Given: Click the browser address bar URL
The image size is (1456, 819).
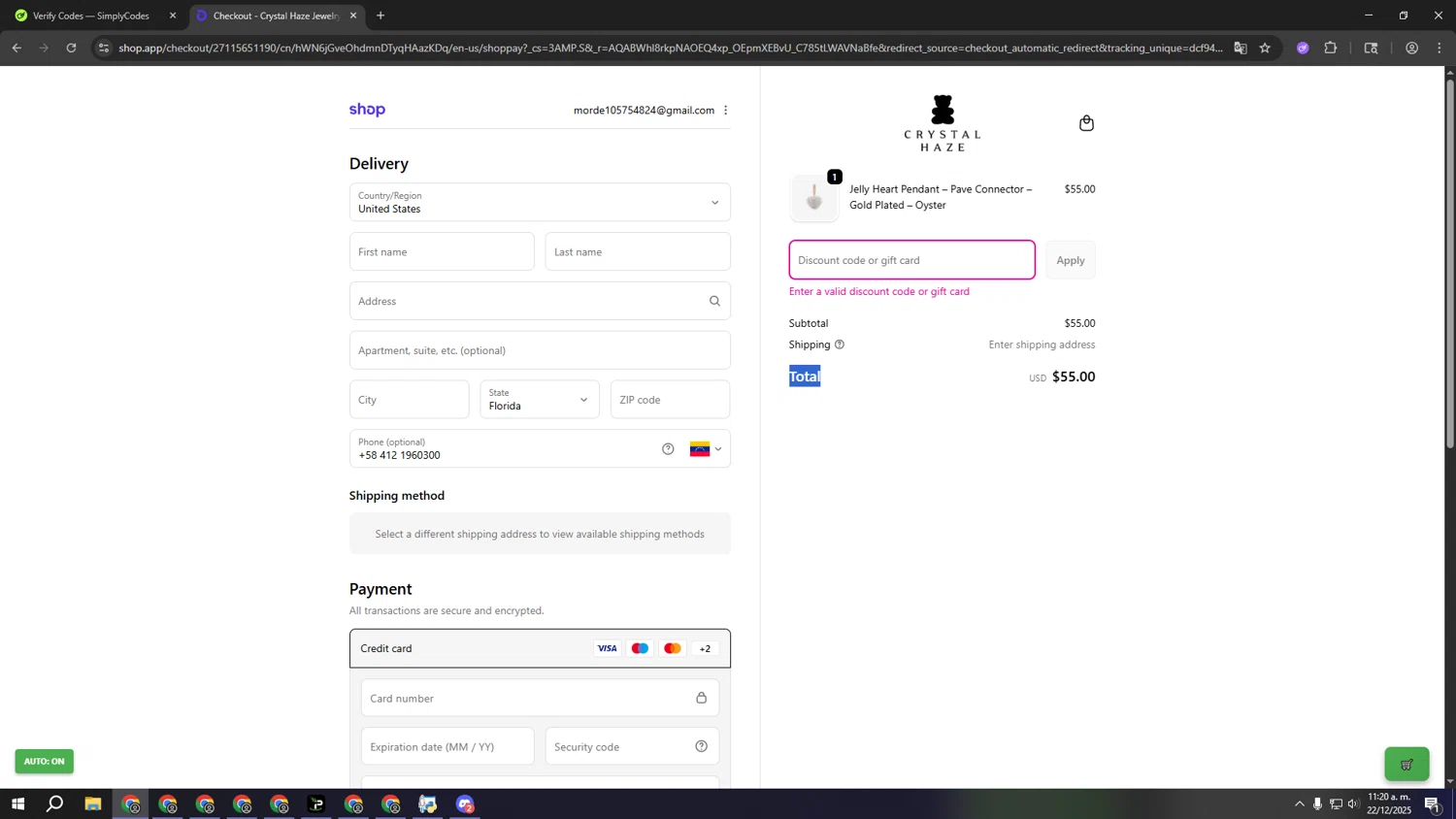Looking at the screenshot, I should tap(670, 48).
